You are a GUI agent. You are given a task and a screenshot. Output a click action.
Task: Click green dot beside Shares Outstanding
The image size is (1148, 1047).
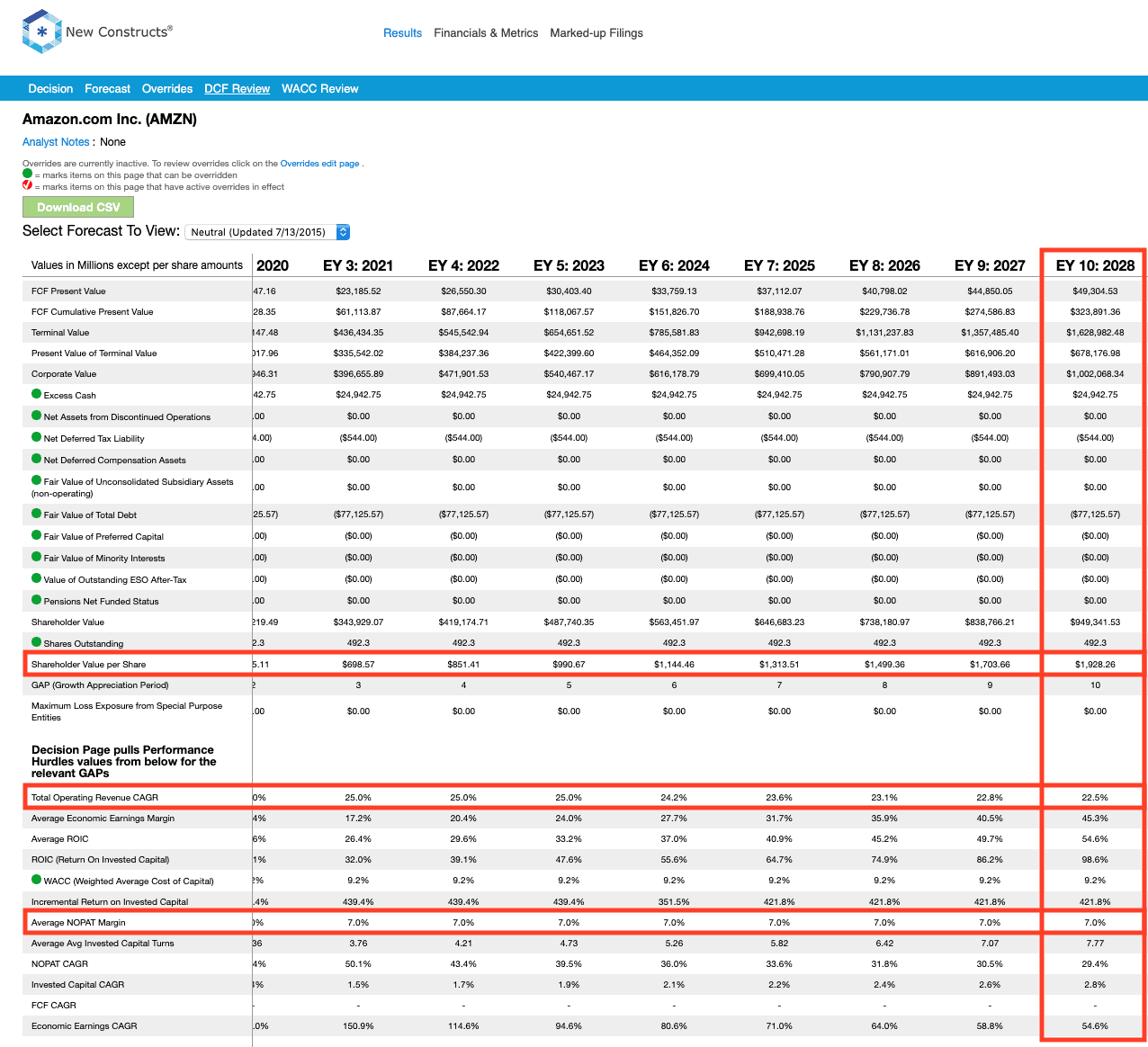(37, 642)
